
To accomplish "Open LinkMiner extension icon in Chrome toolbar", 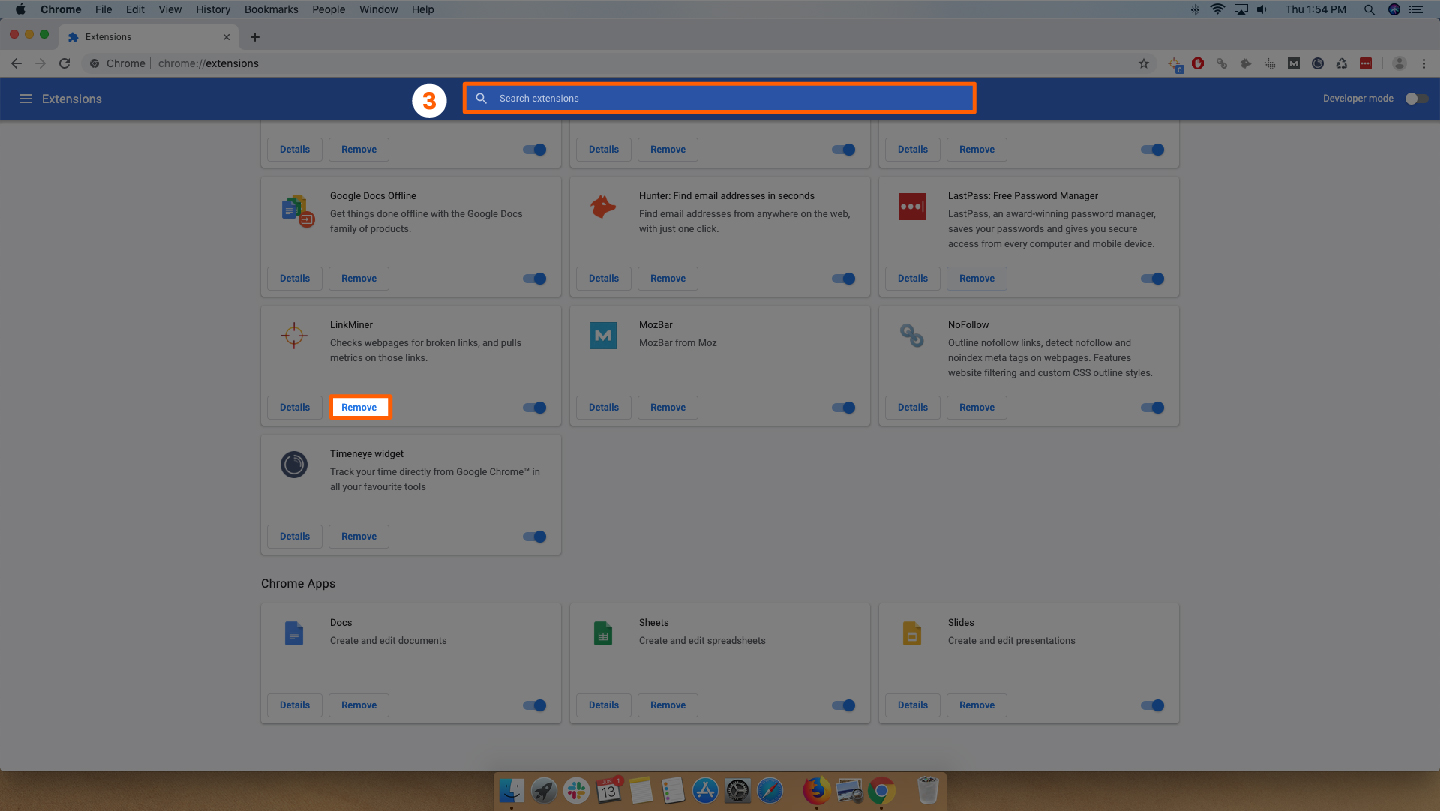I will (1175, 64).
